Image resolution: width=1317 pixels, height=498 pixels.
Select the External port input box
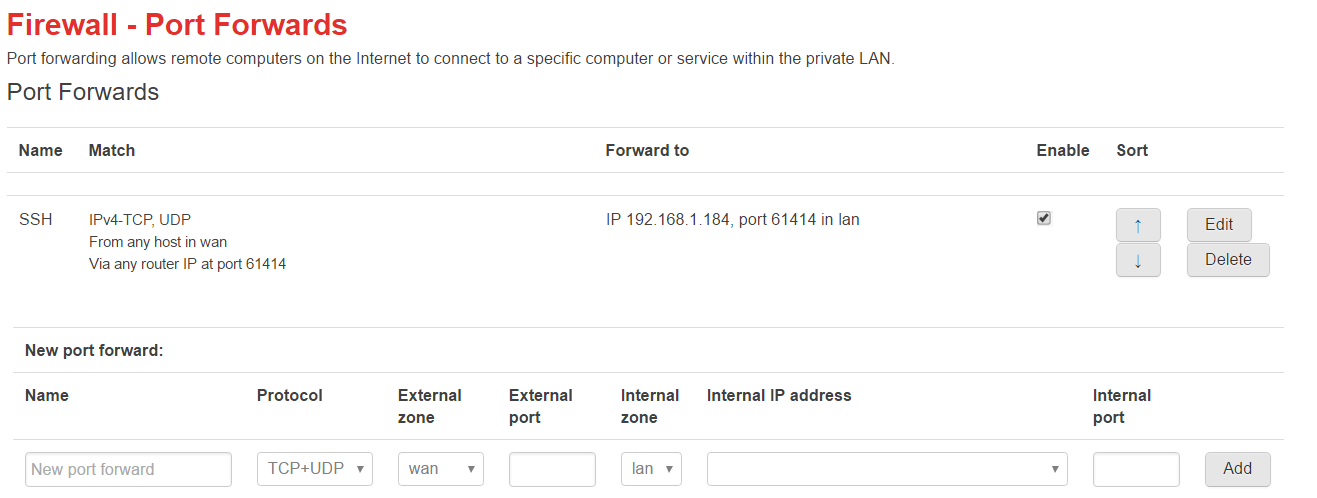click(552, 469)
